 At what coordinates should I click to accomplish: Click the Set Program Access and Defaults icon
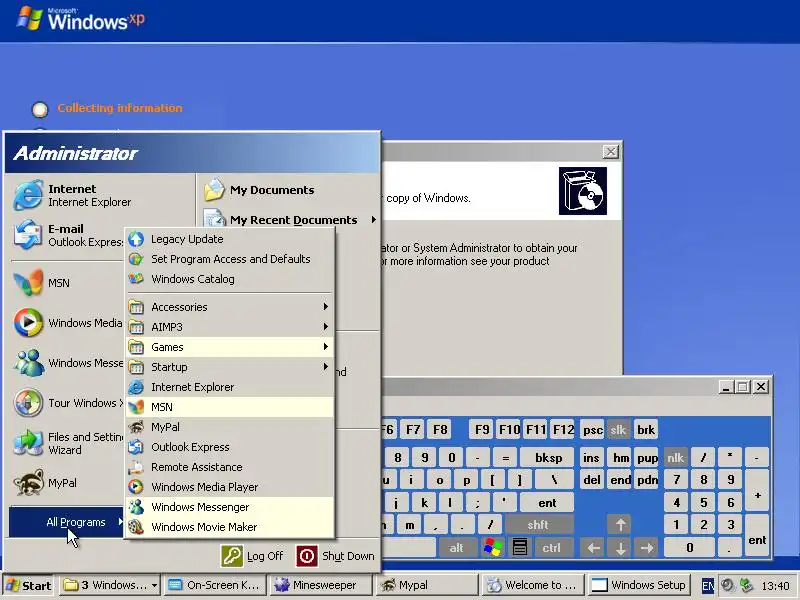(x=136, y=259)
